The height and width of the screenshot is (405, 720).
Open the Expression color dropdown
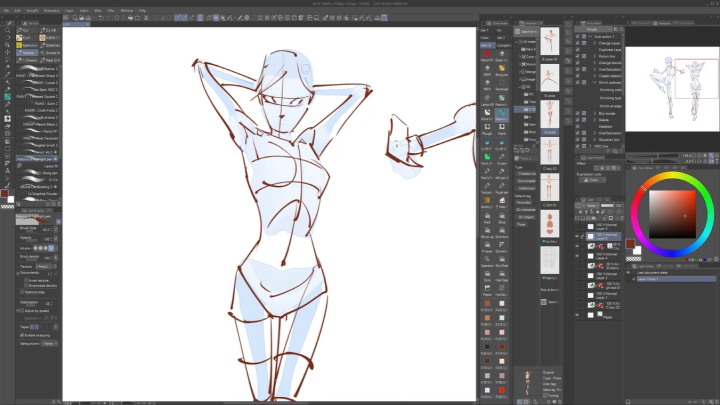pos(592,180)
